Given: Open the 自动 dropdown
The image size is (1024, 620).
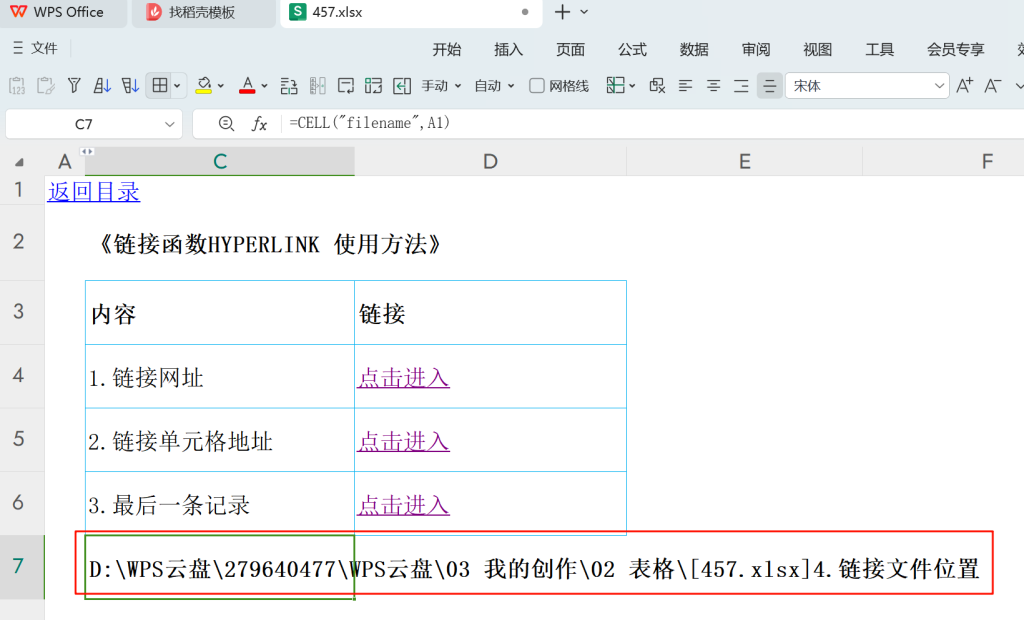Looking at the screenshot, I should 494,86.
